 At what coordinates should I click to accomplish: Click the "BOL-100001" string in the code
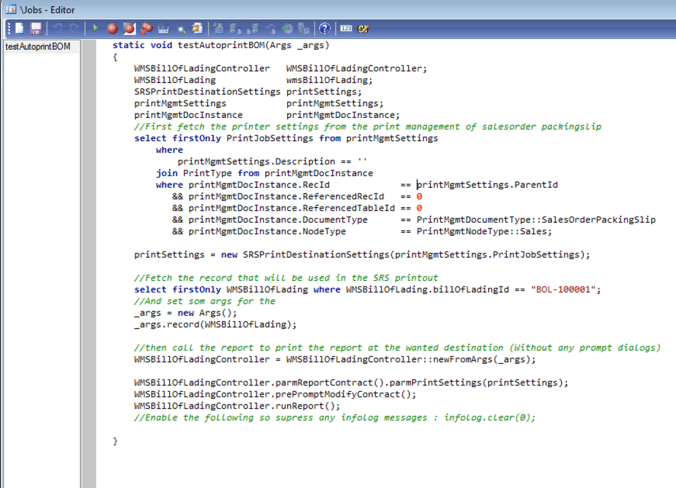563,290
